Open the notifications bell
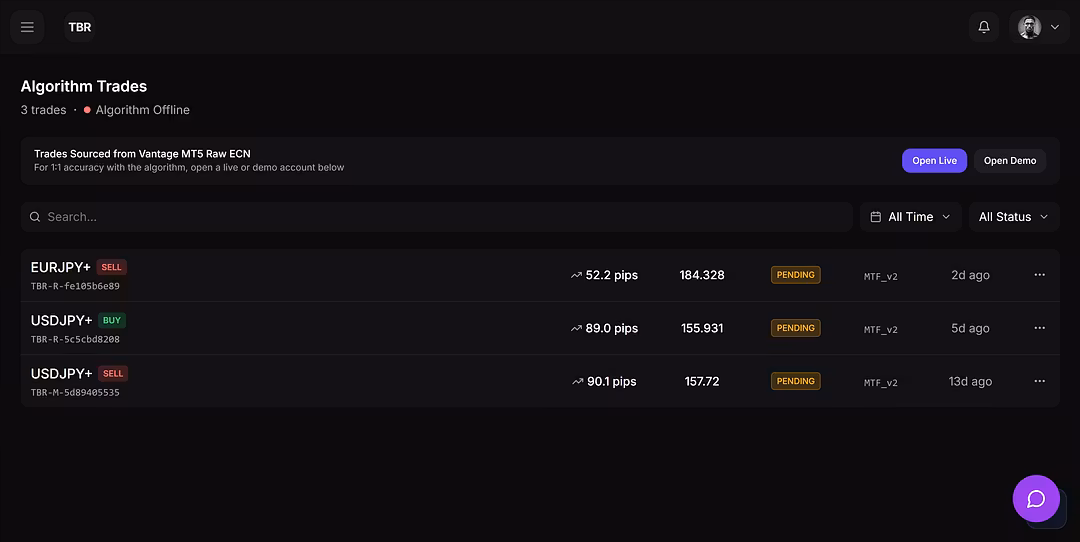The height and width of the screenshot is (542, 1080). coord(983,27)
